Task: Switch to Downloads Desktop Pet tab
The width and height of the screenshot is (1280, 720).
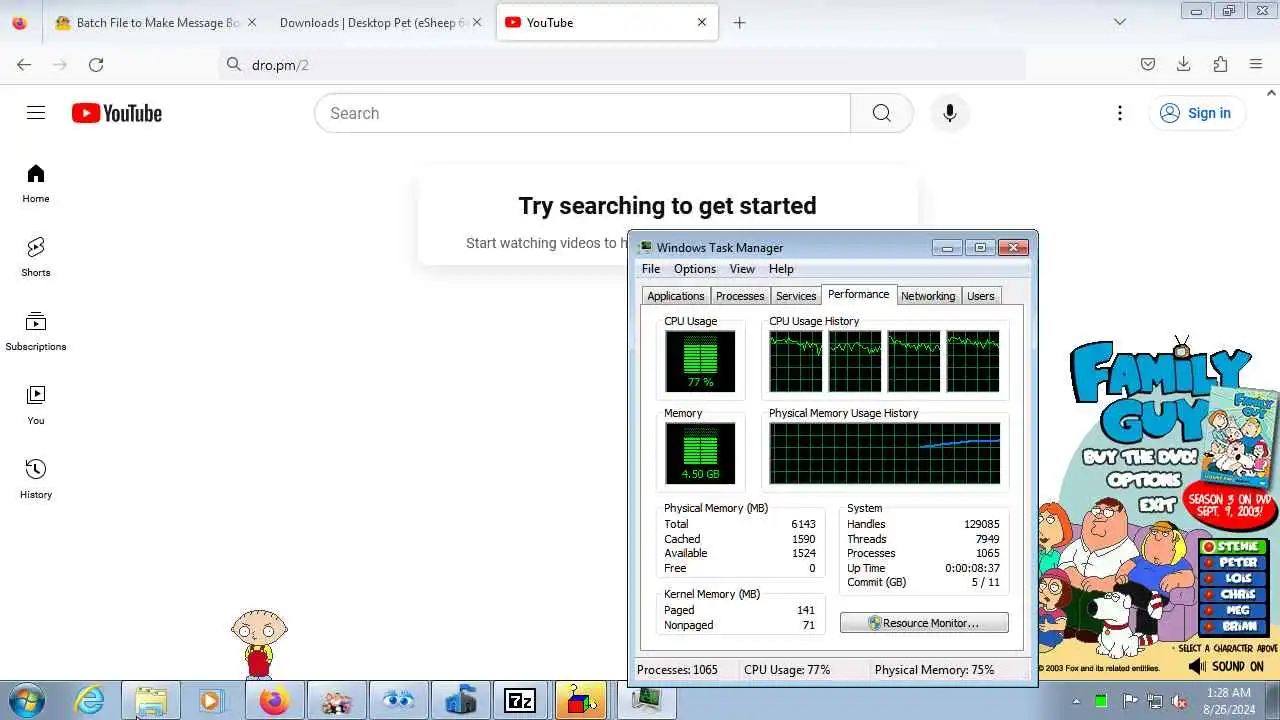Action: (373, 22)
